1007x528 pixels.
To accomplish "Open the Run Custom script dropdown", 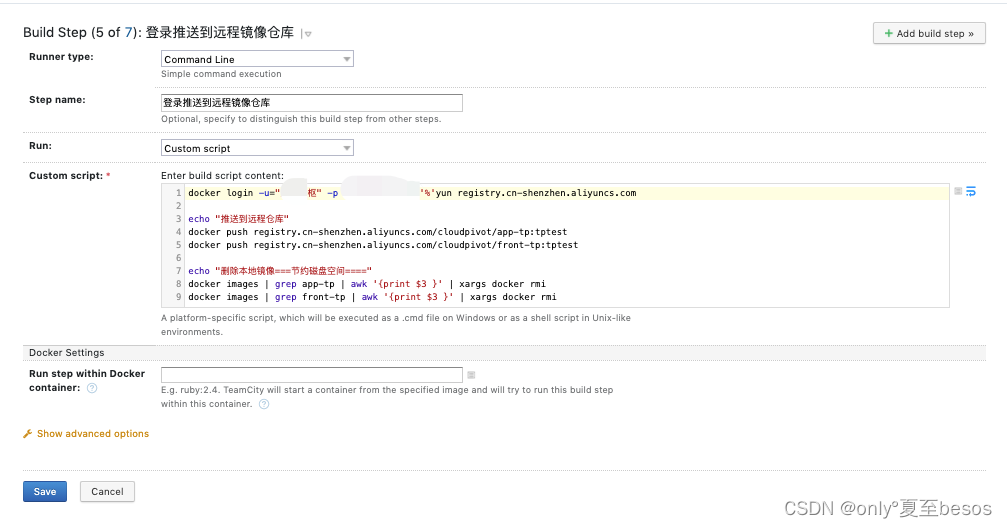I will tap(257, 148).
